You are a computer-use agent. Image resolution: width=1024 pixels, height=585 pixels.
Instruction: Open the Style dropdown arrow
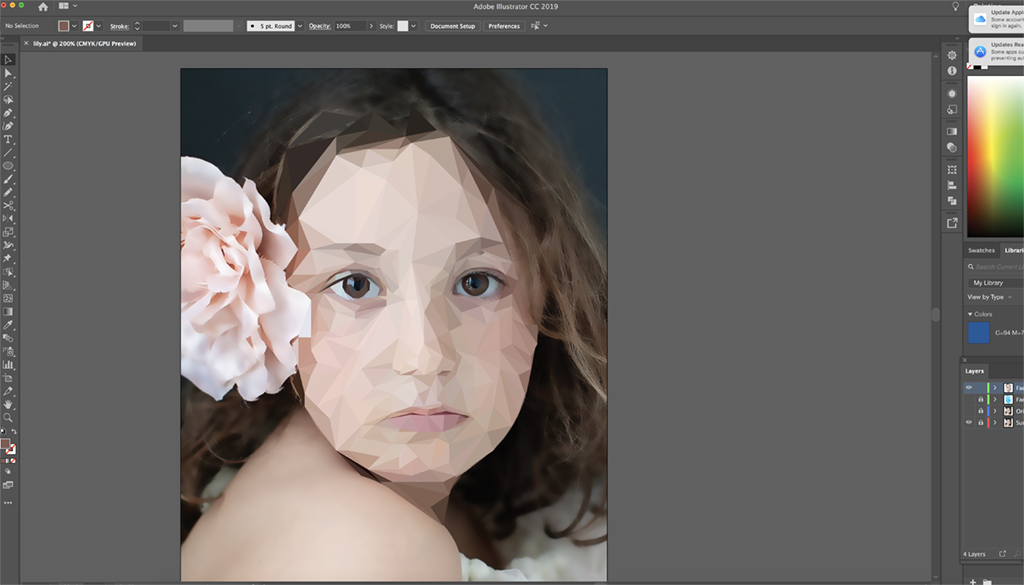point(413,26)
